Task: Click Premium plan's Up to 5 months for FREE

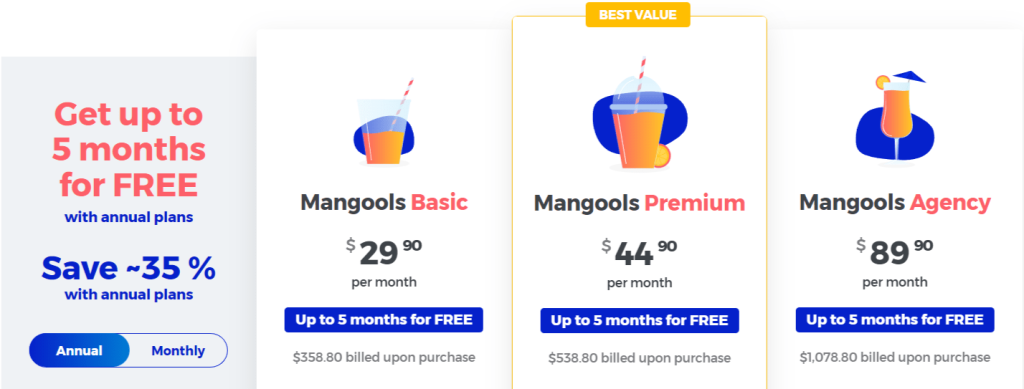Action: click(x=639, y=320)
